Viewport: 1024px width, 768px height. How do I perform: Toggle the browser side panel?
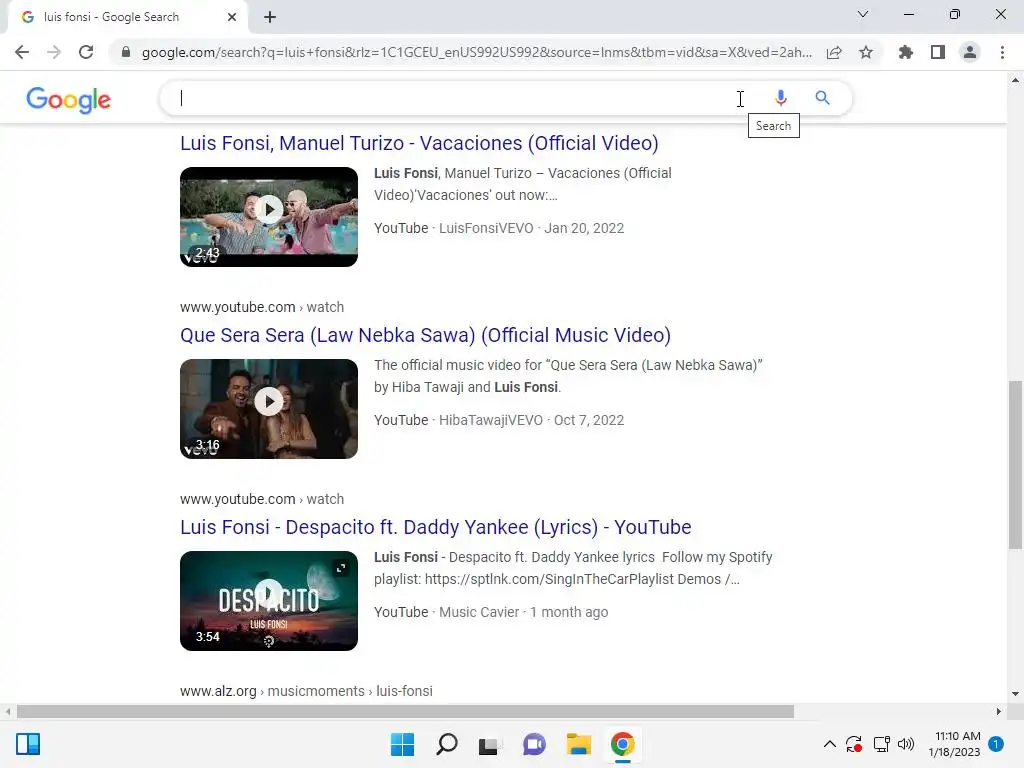(938, 52)
